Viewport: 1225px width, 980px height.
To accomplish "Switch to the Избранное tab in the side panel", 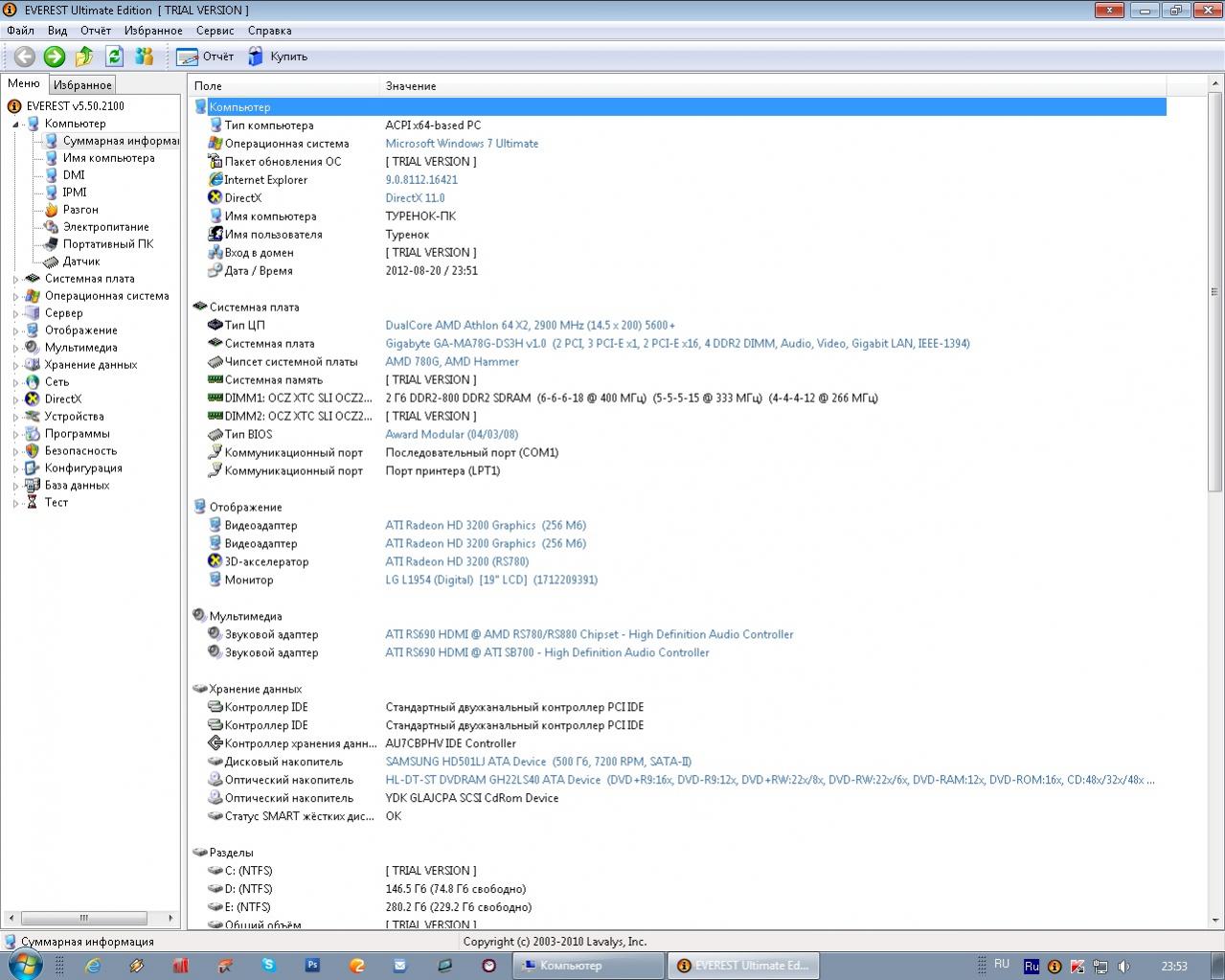I will (x=82, y=85).
